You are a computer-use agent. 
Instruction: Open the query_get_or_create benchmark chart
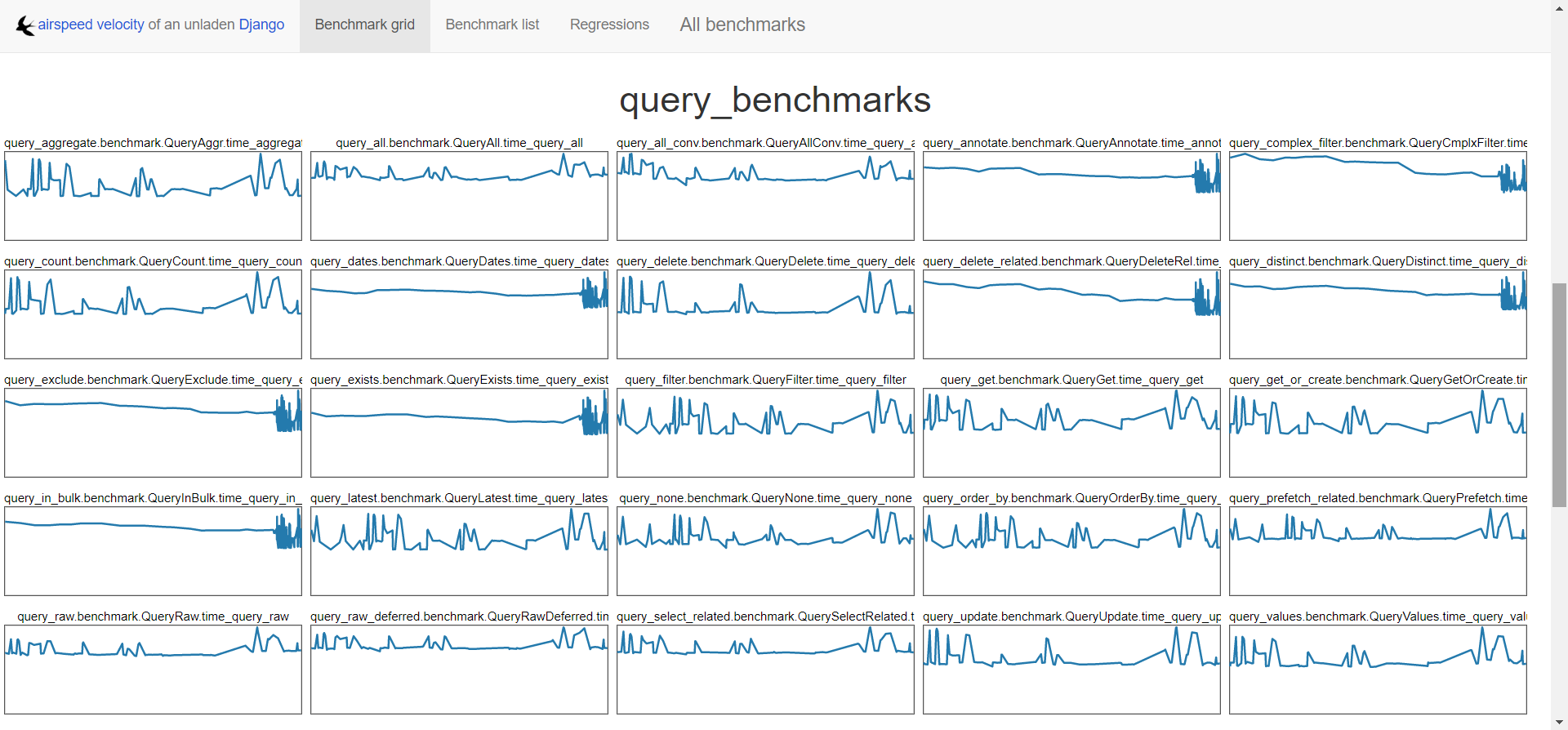1378,433
